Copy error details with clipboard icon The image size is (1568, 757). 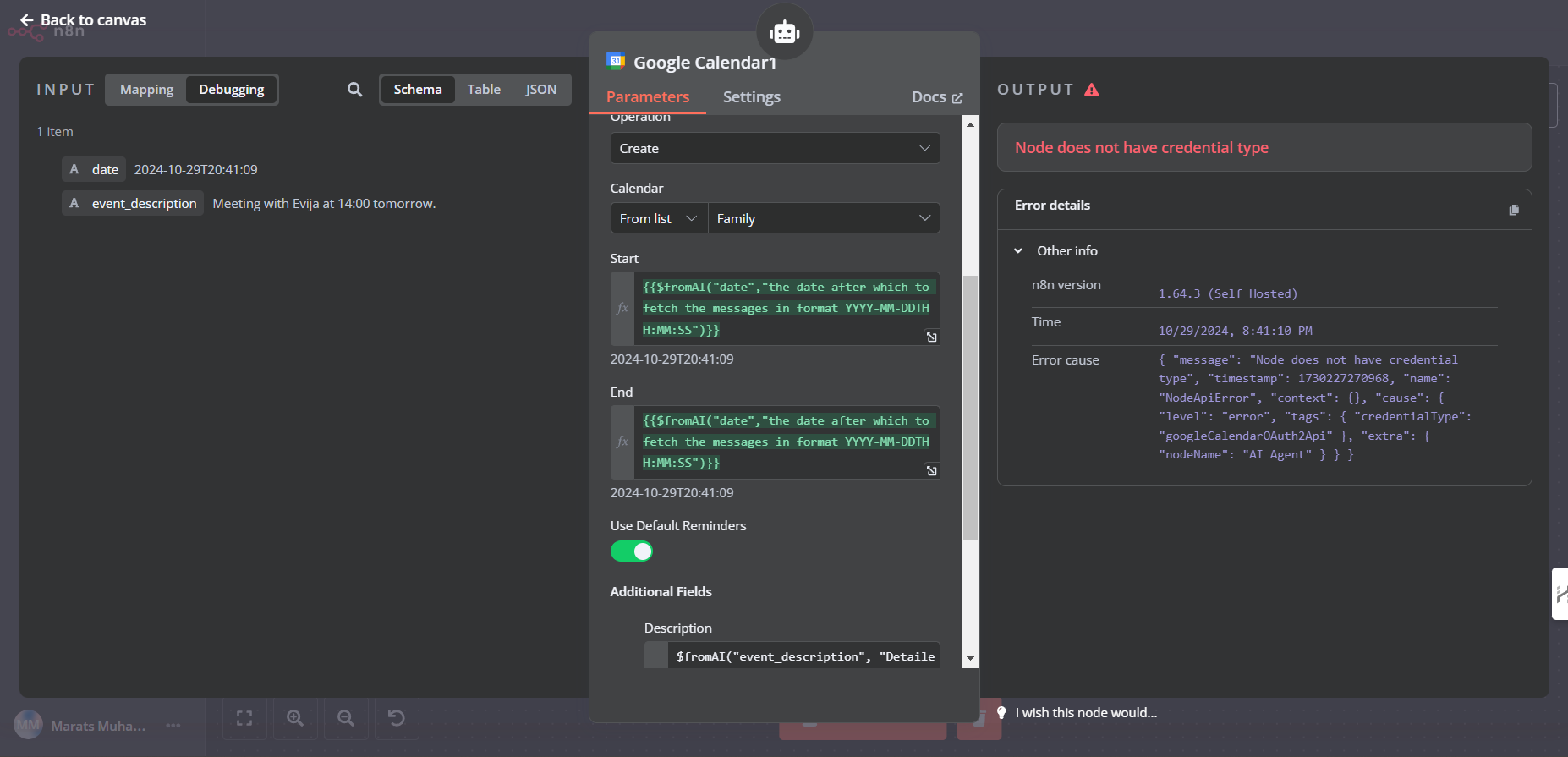(1514, 210)
